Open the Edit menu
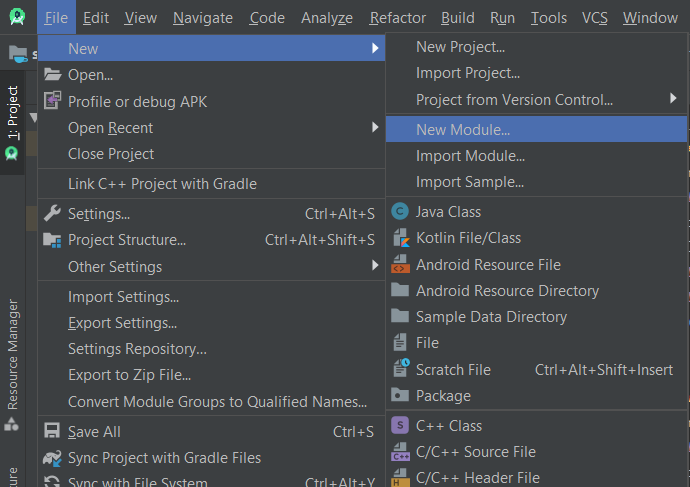This screenshot has height=487, width=690. [x=95, y=18]
